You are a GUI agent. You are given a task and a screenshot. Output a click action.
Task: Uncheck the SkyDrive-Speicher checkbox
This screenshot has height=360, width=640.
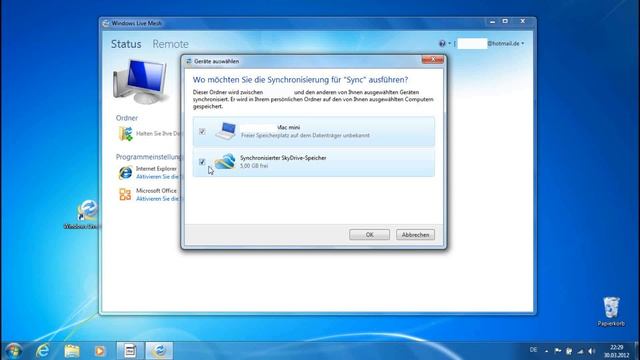click(202, 162)
